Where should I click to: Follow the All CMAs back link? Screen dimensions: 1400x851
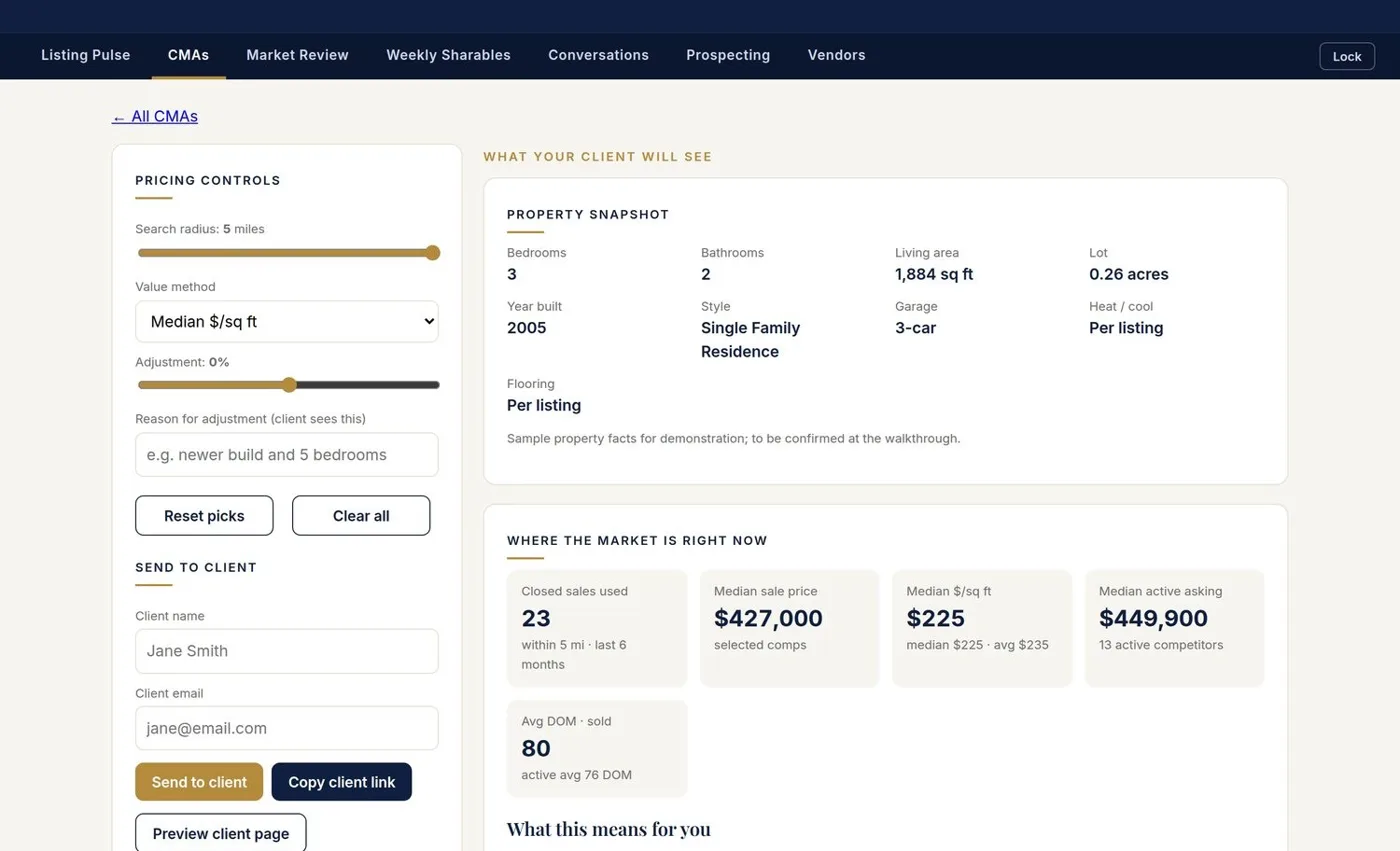click(155, 116)
